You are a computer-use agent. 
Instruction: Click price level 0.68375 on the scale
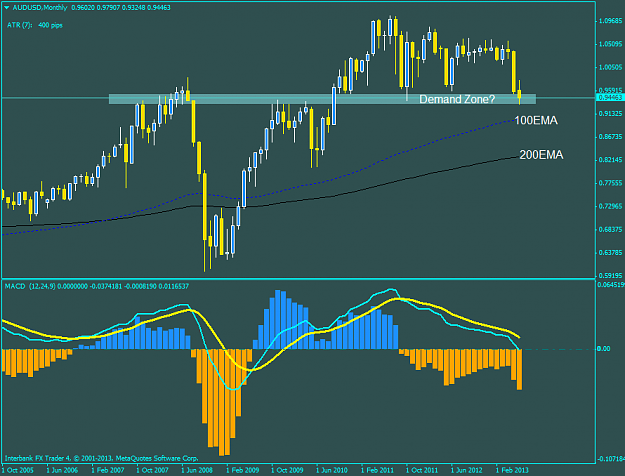[611, 230]
